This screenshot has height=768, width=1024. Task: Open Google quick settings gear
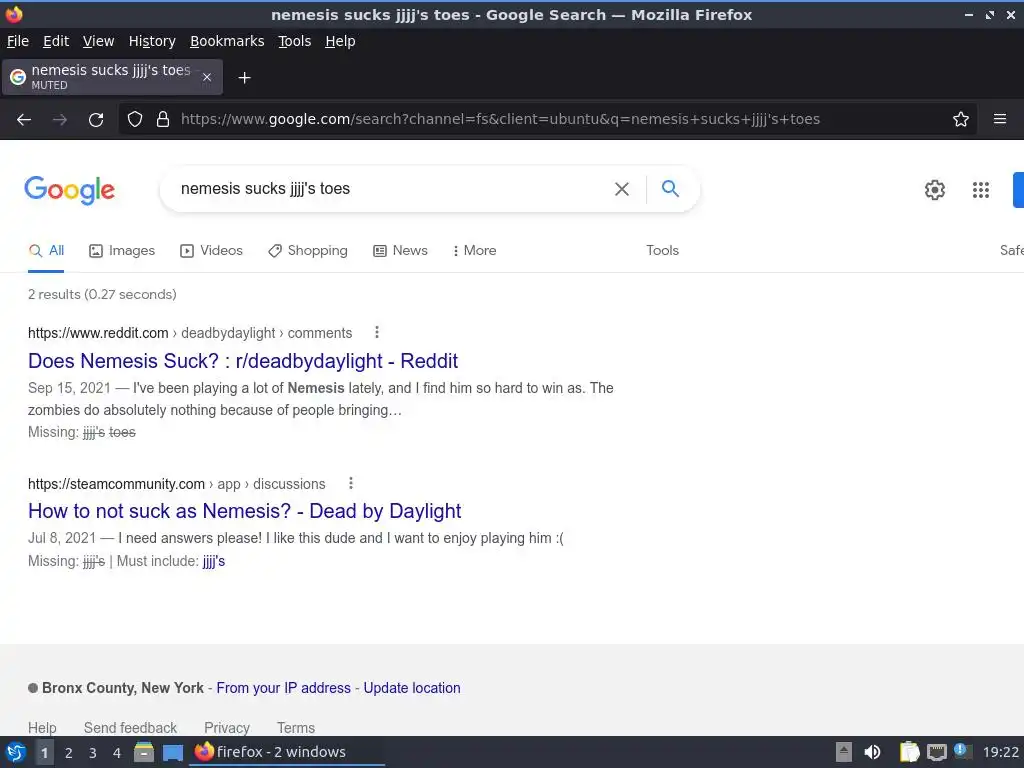click(x=935, y=190)
